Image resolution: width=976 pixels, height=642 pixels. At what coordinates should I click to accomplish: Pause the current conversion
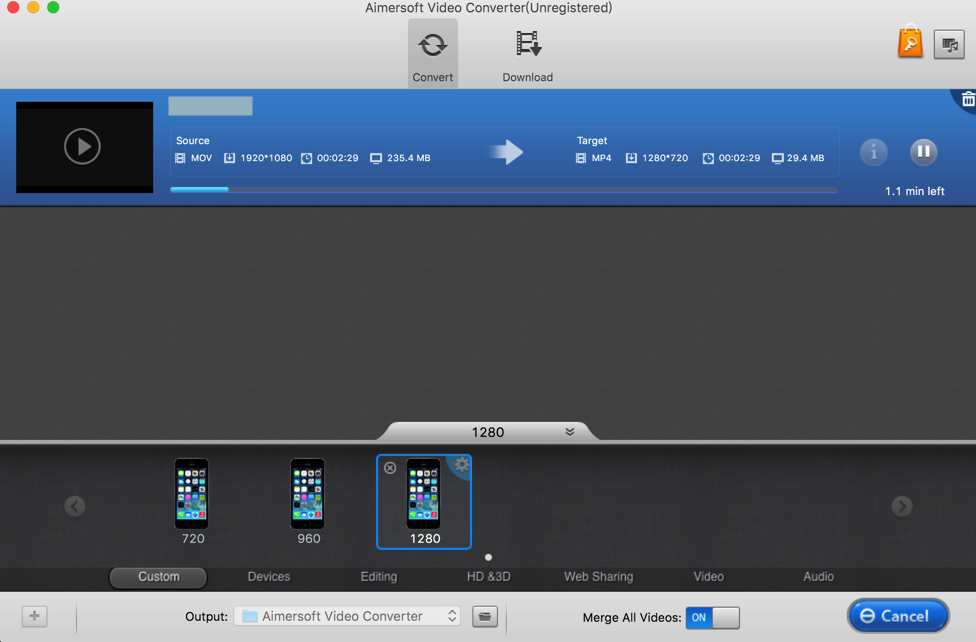pos(923,152)
